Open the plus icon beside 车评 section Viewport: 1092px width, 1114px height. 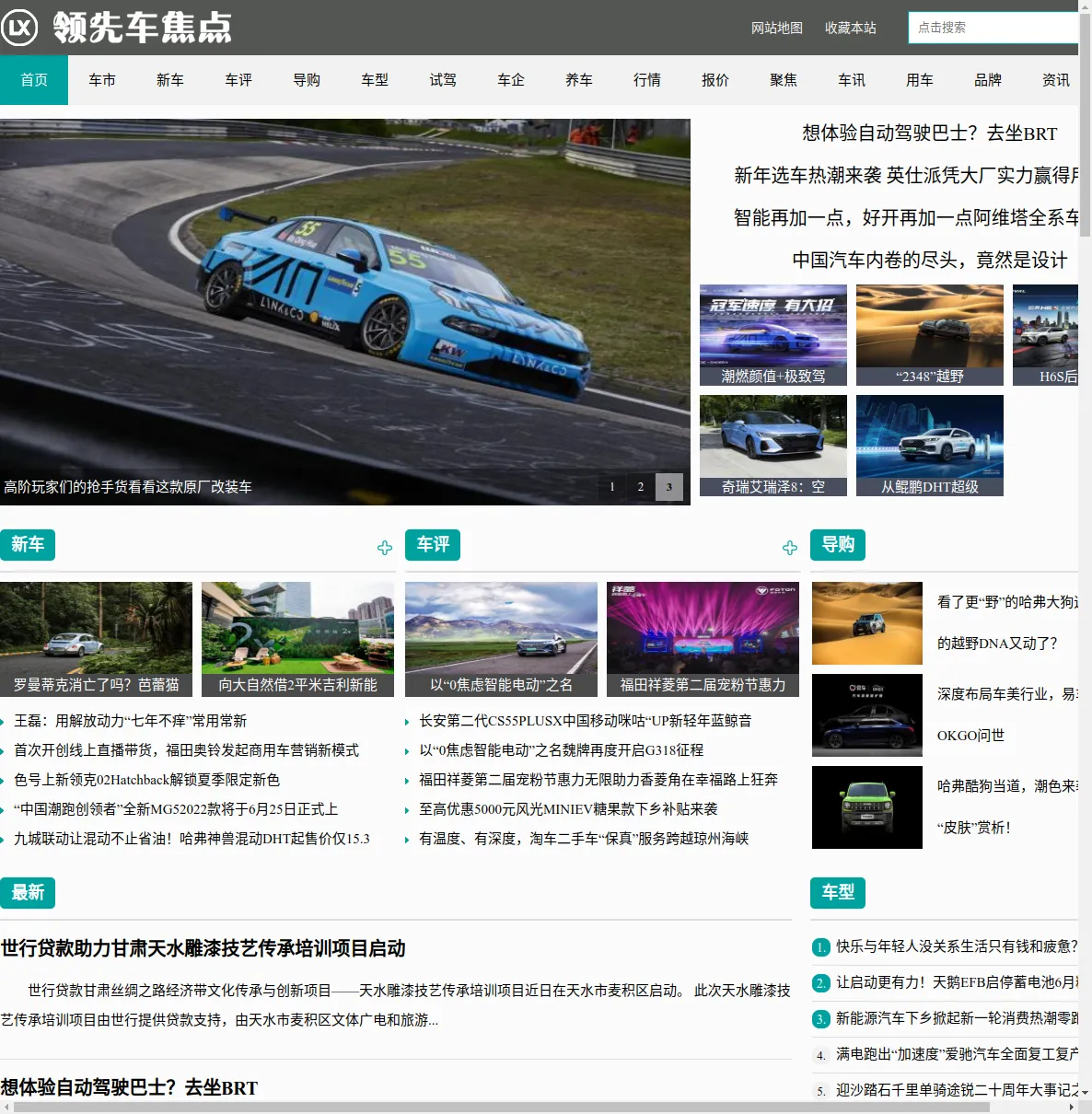click(x=790, y=548)
